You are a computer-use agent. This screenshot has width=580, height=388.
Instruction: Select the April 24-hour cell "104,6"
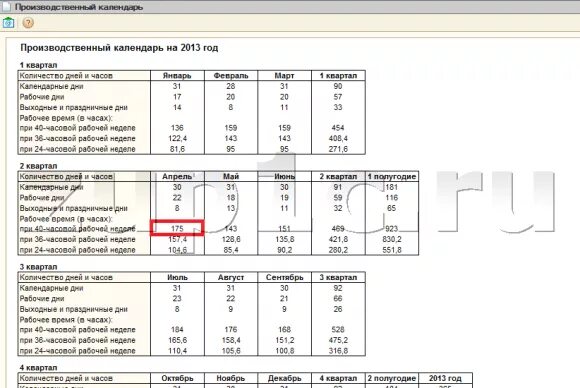coord(177,250)
